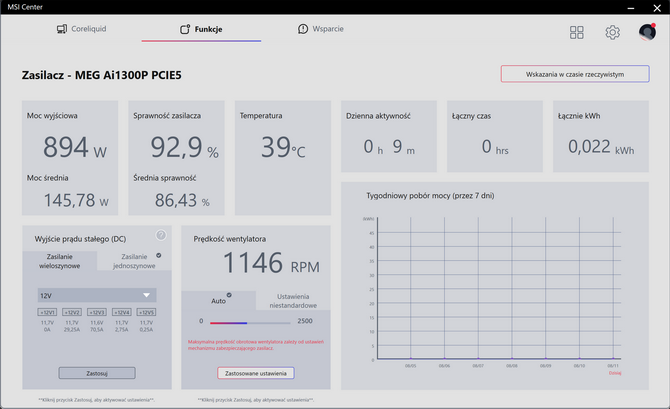Choose Ustawienia niestandardowe fan mode
This screenshot has width=670, height=409.
click(x=293, y=301)
